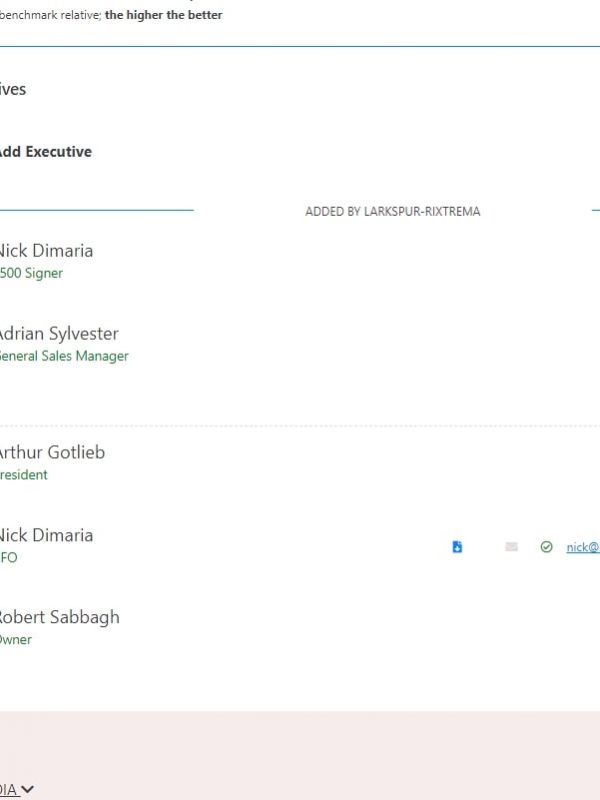Click the grey envelope email icon
The height and width of the screenshot is (800, 600).
tap(511, 547)
